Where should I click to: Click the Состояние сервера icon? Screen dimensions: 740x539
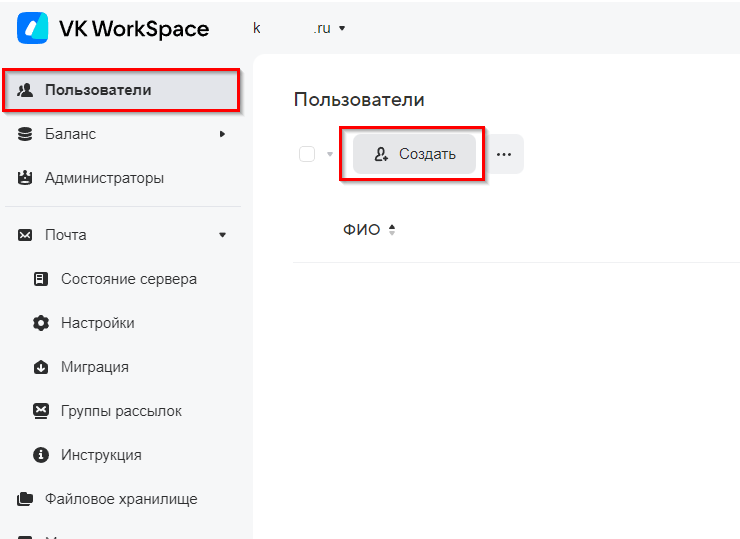[41, 279]
